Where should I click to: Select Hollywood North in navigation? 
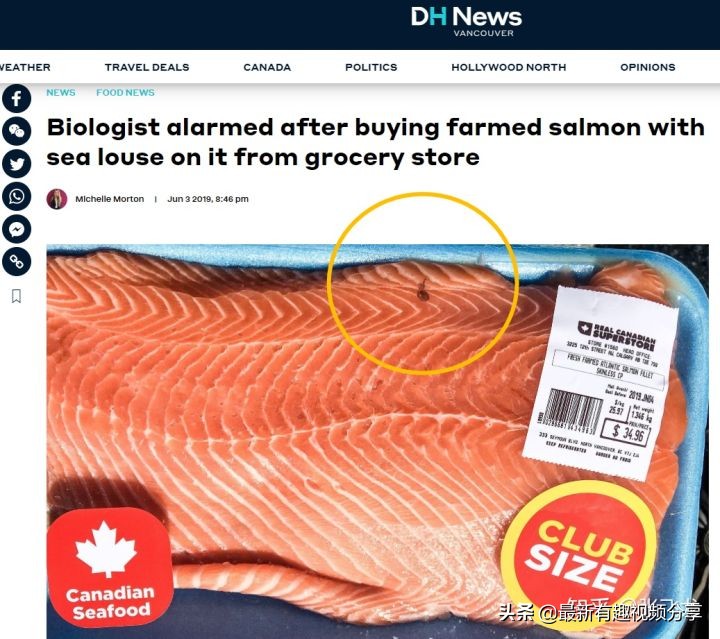(509, 67)
